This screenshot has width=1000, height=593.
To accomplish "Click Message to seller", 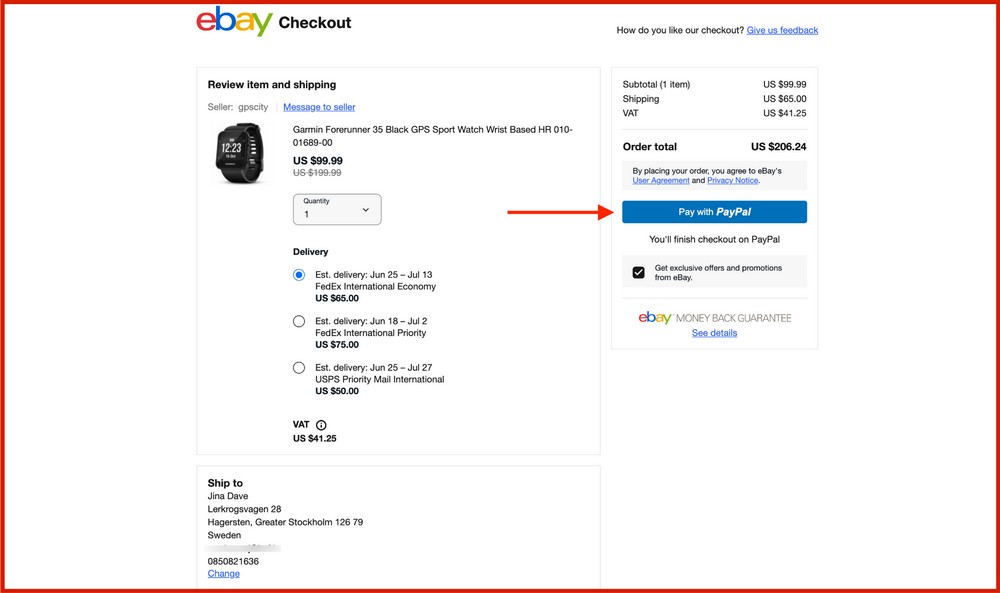I will tap(319, 107).
